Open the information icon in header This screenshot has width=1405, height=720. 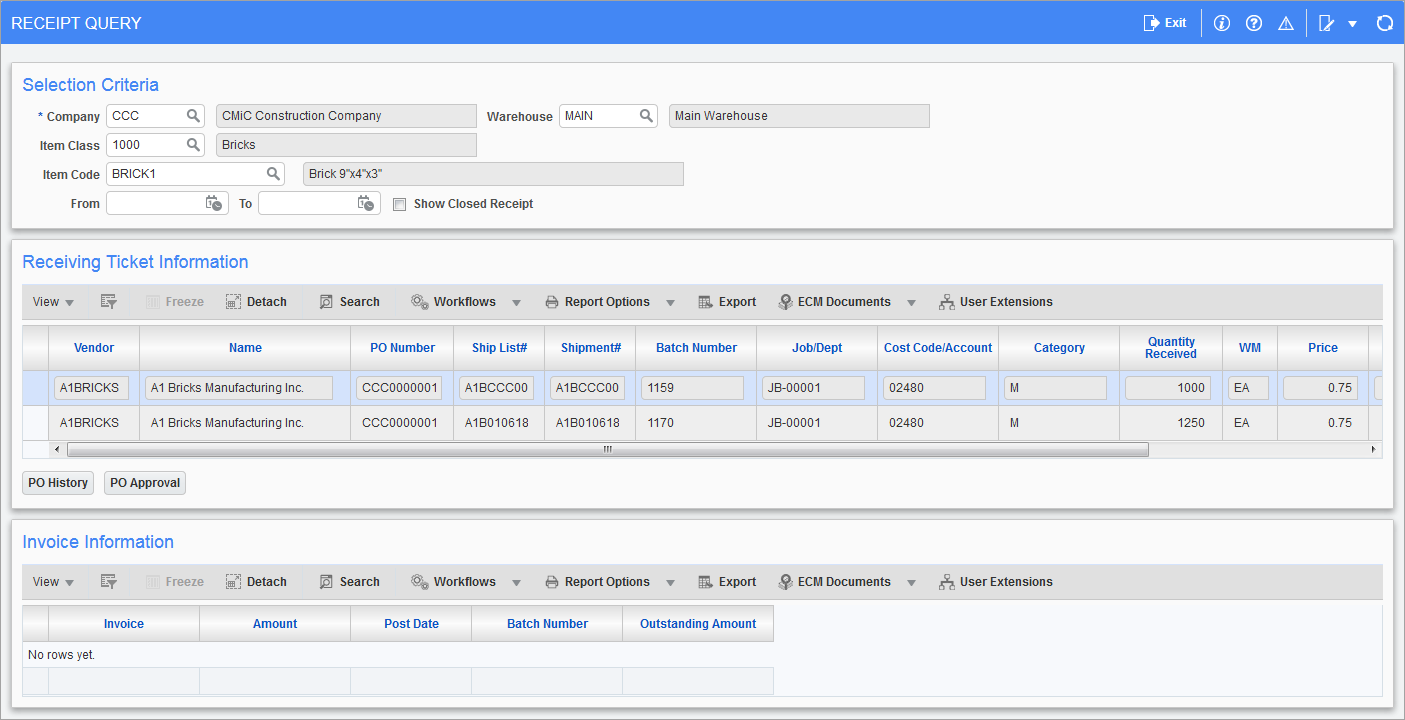[x=1221, y=23]
